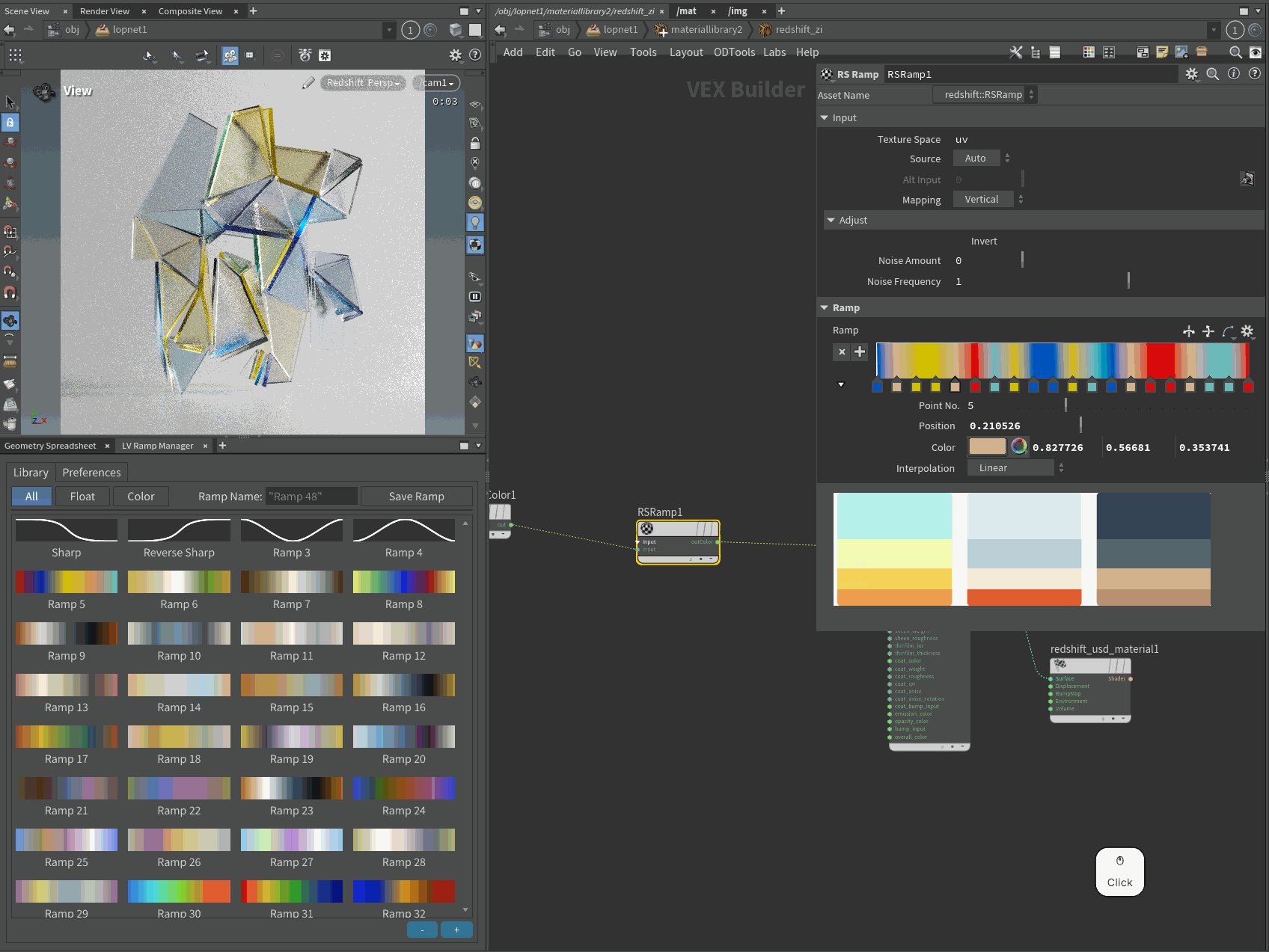Open the viewport display options gear
Viewport: 1269px width, 952px height.
[455, 55]
